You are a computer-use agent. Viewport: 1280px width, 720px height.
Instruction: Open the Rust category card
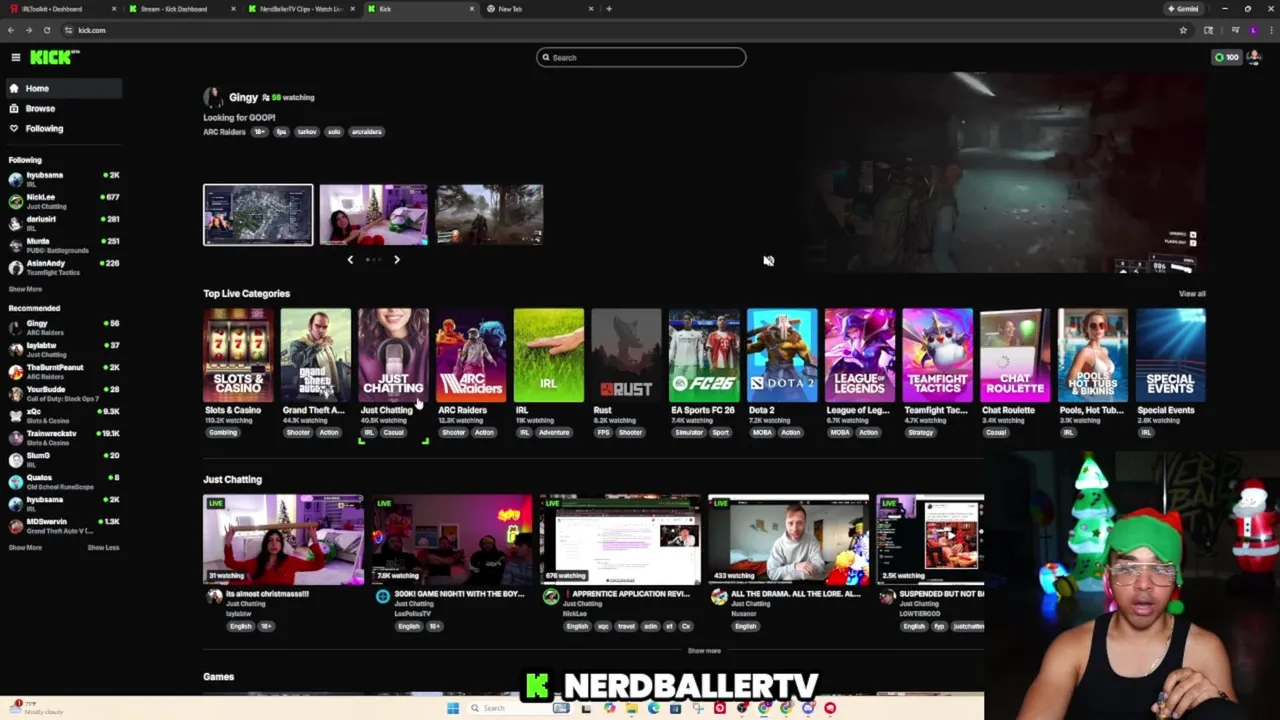click(x=626, y=356)
